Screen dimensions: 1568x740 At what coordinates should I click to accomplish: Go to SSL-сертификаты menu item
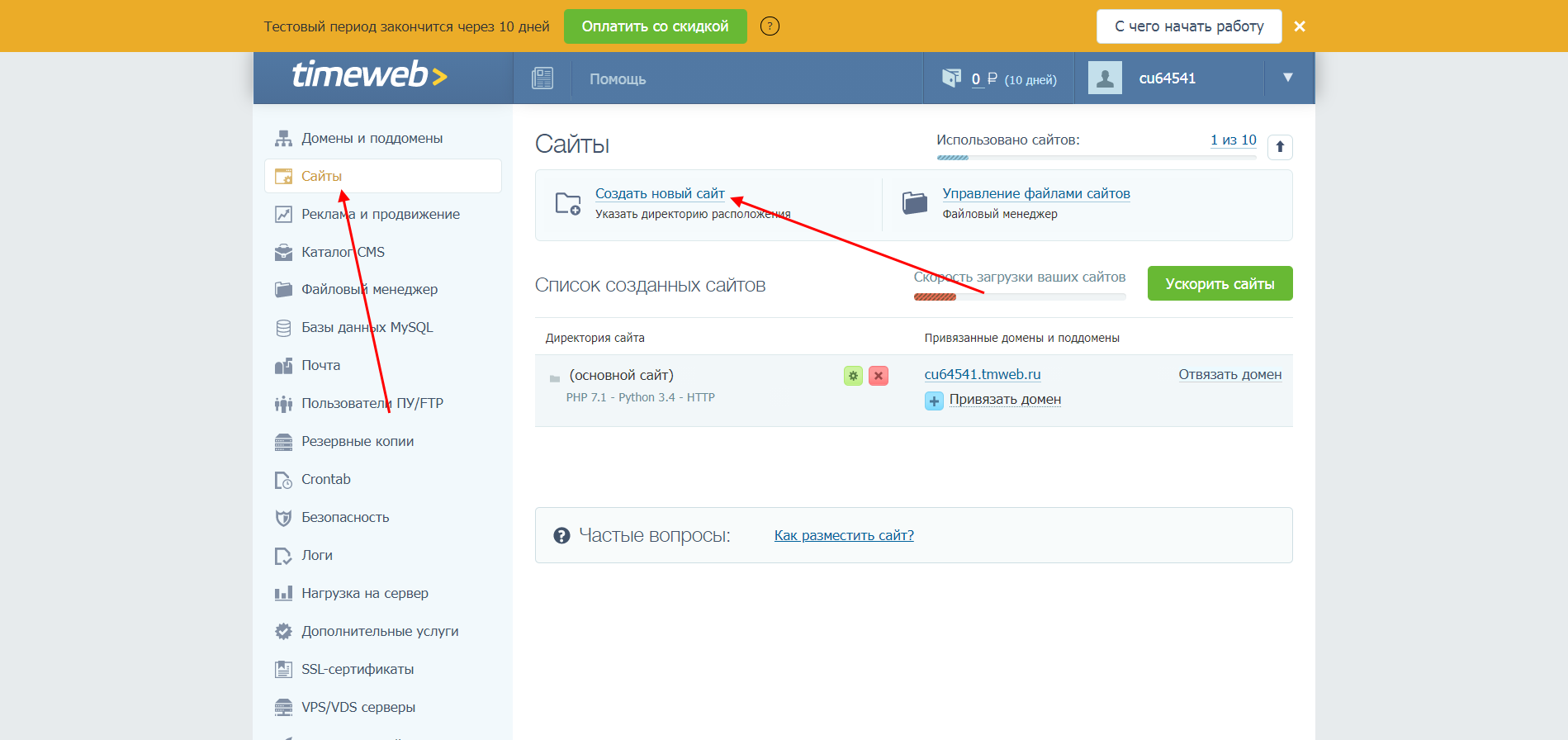pos(358,669)
